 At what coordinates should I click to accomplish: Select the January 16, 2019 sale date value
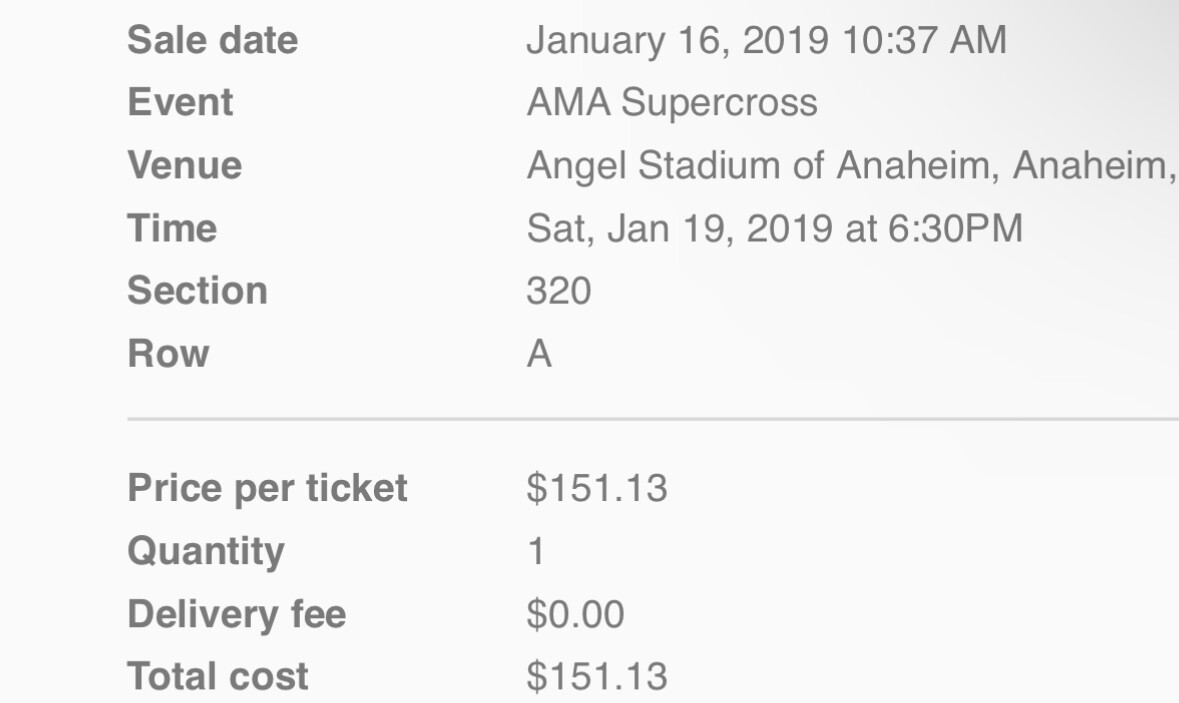(765, 41)
